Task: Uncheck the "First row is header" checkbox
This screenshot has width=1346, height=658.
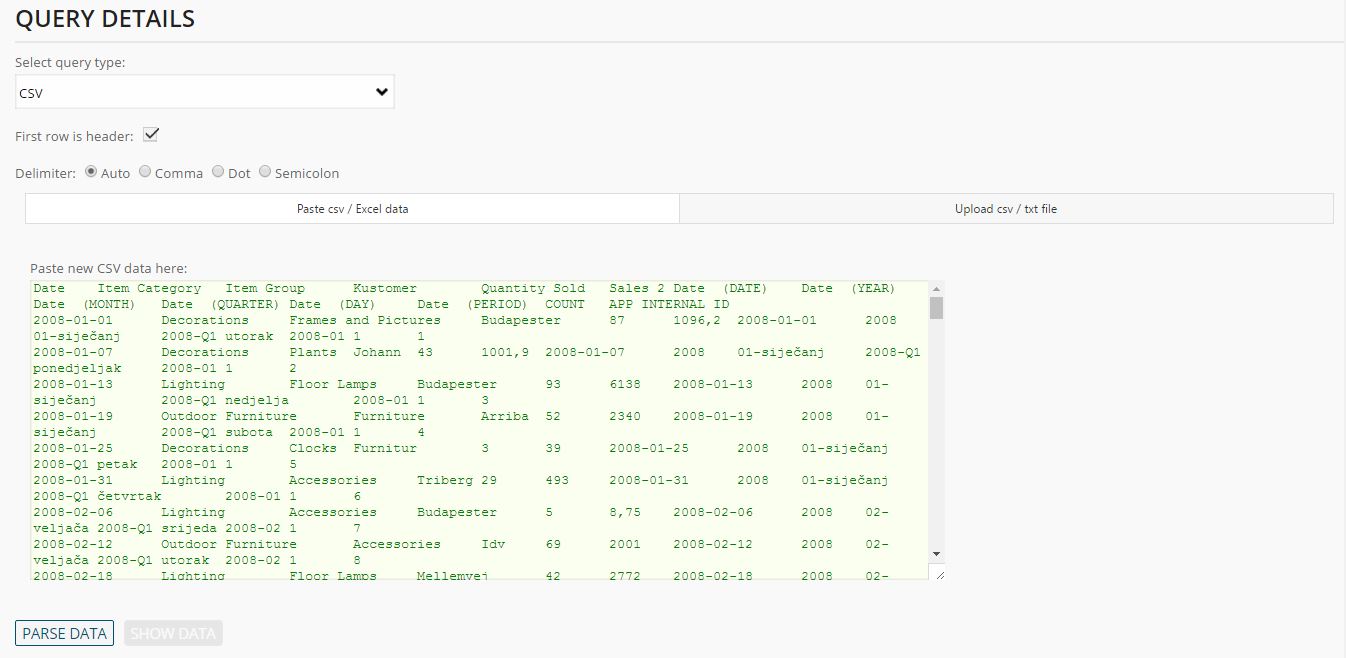Action: [150, 133]
